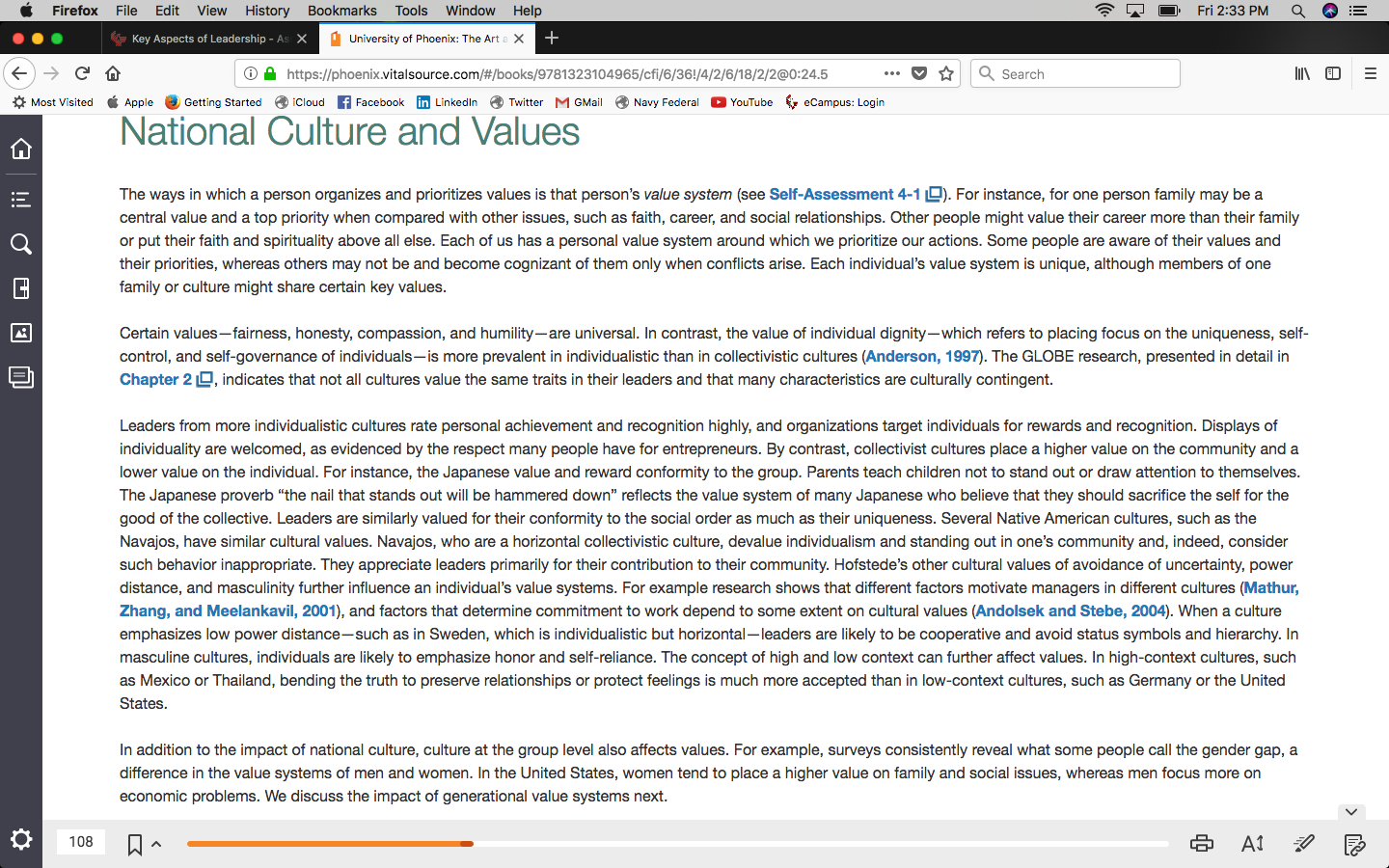Open the notes review icon at bottom right
This screenshot has width=1389, height=868.
(x=1354, y=845)
